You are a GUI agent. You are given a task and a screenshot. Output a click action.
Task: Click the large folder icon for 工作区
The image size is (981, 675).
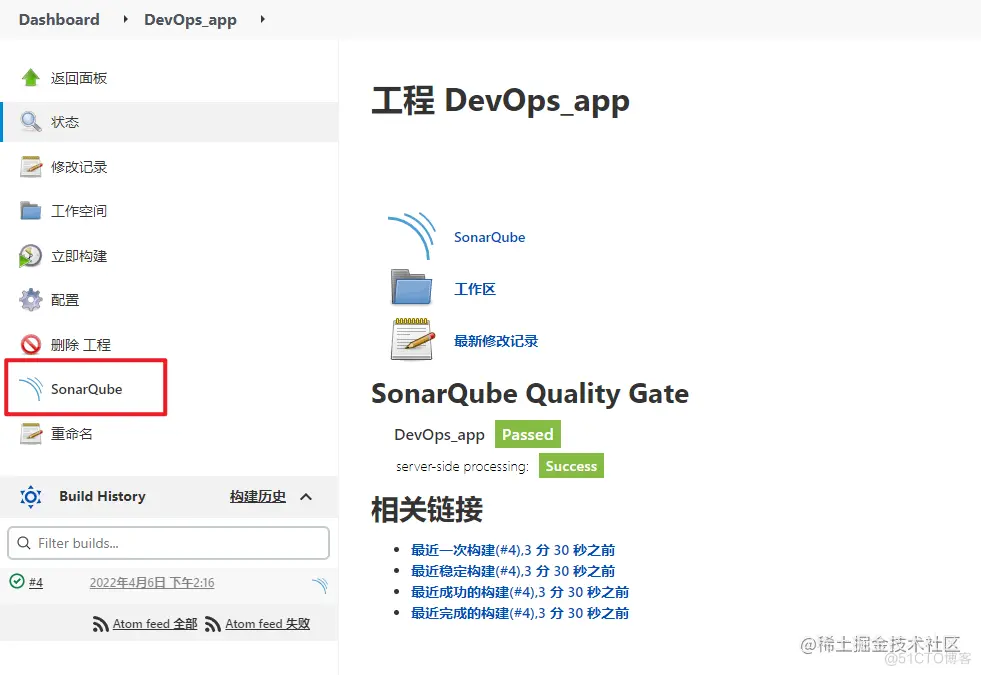(x=411, y=287)
